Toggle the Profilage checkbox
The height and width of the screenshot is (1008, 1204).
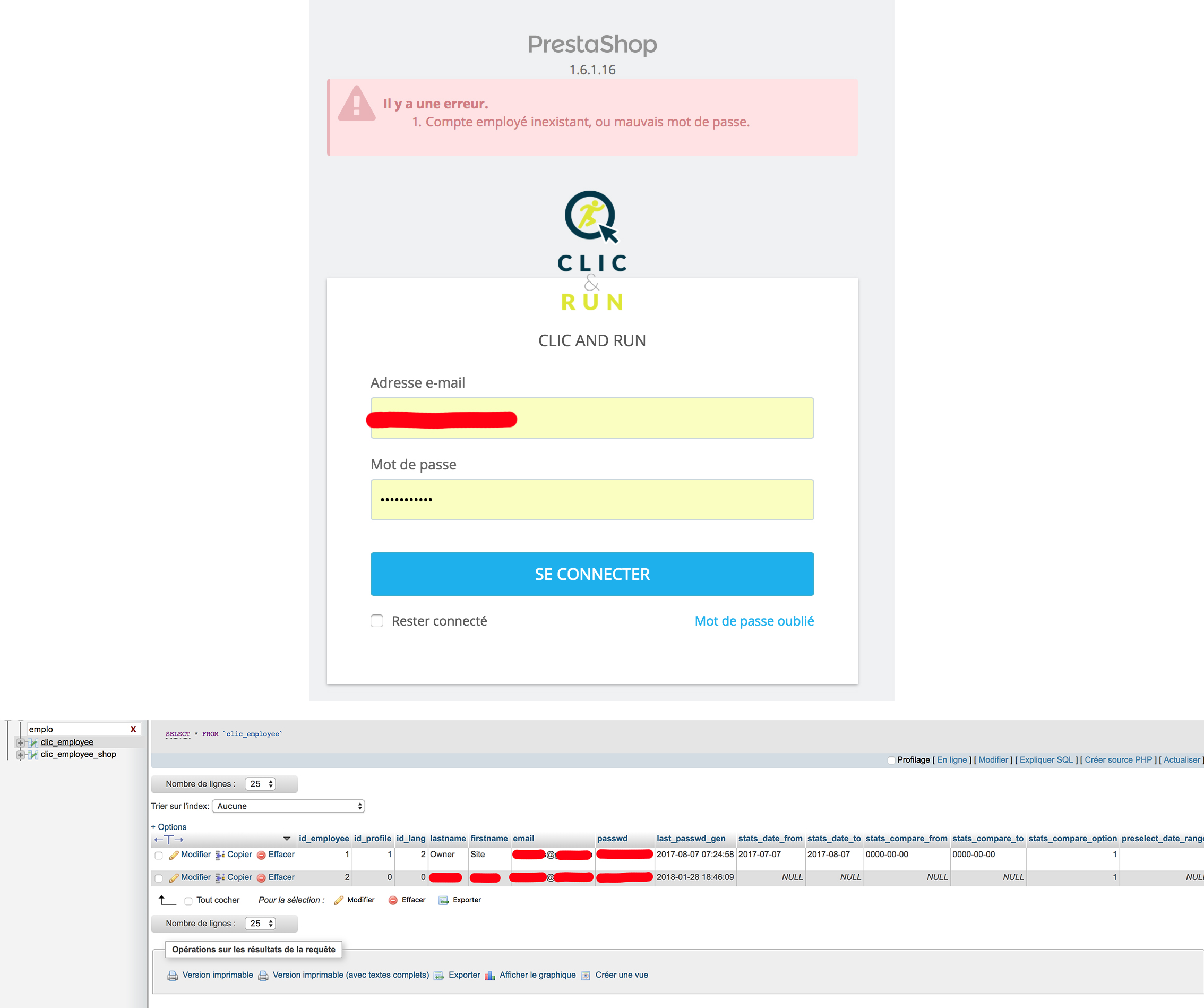tap(891, 760)
